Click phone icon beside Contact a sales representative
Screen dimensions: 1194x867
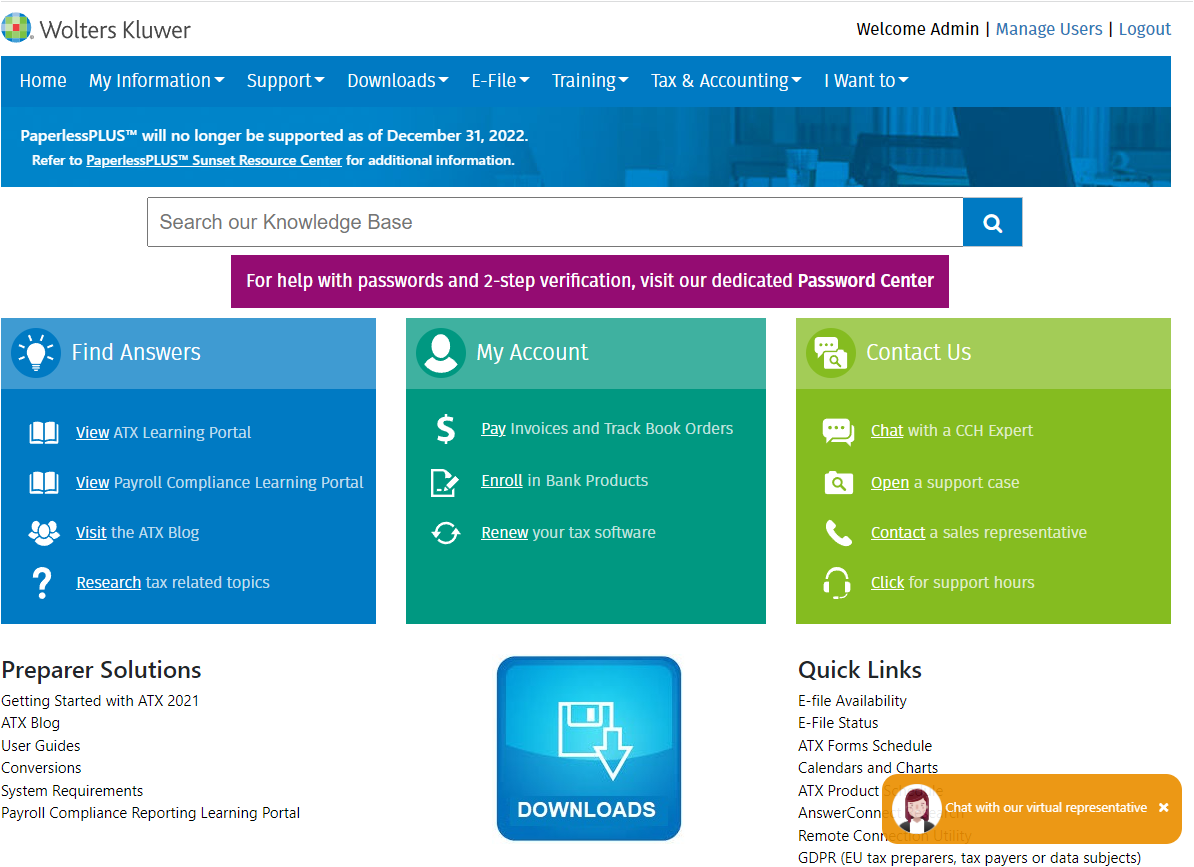coord(838,533)
